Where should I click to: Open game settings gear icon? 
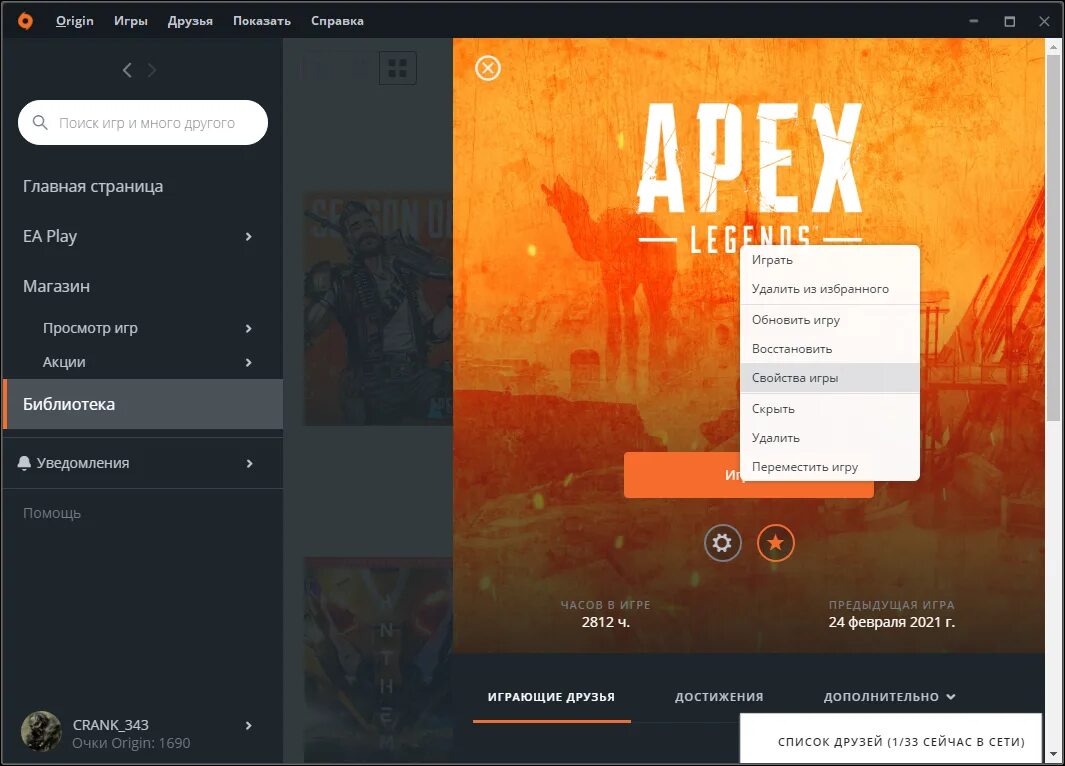coord(722,543)
